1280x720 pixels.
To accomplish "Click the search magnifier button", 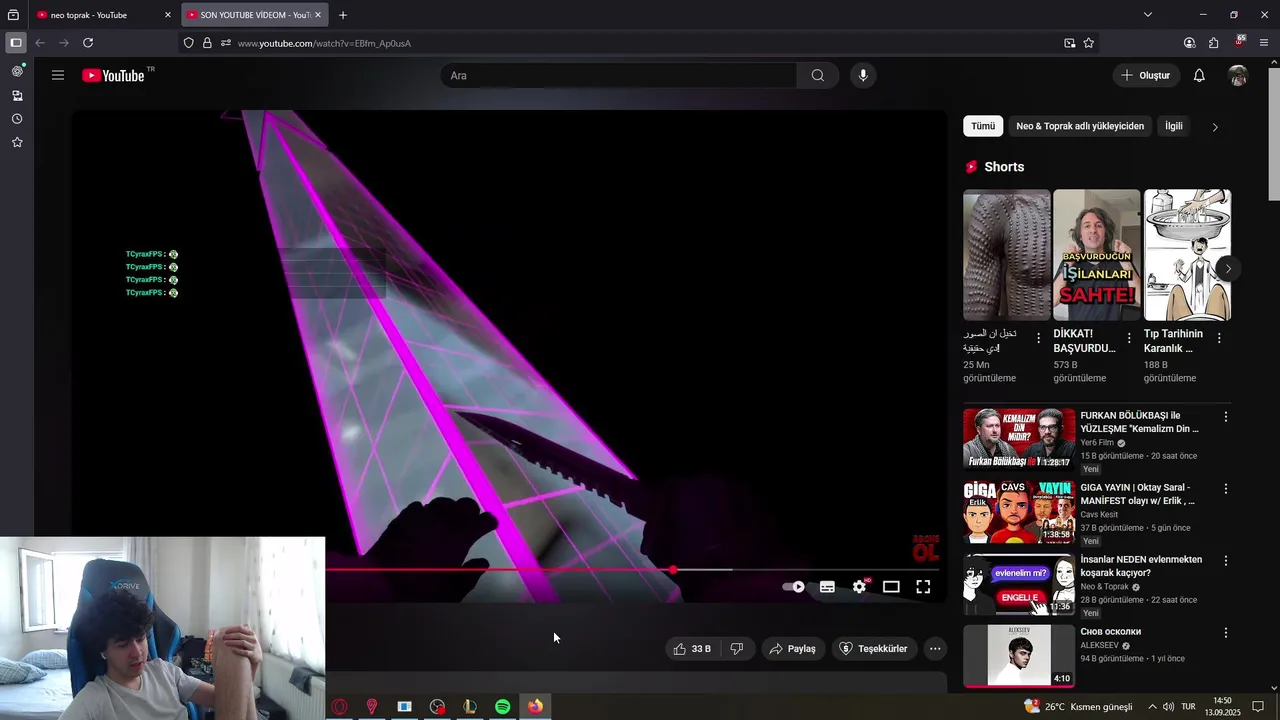I will tap(818, 75).
